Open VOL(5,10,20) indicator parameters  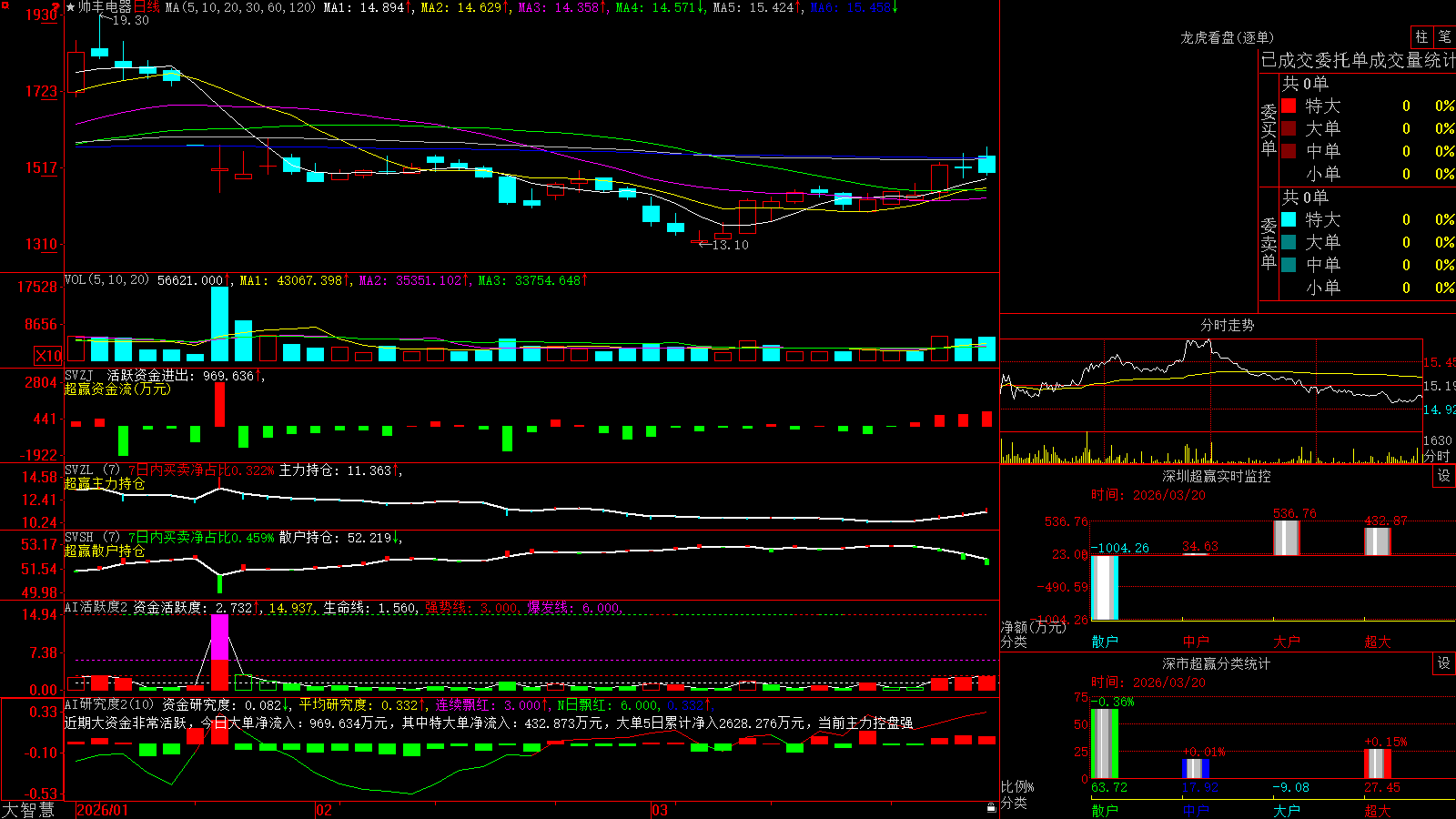pos(106,280)
